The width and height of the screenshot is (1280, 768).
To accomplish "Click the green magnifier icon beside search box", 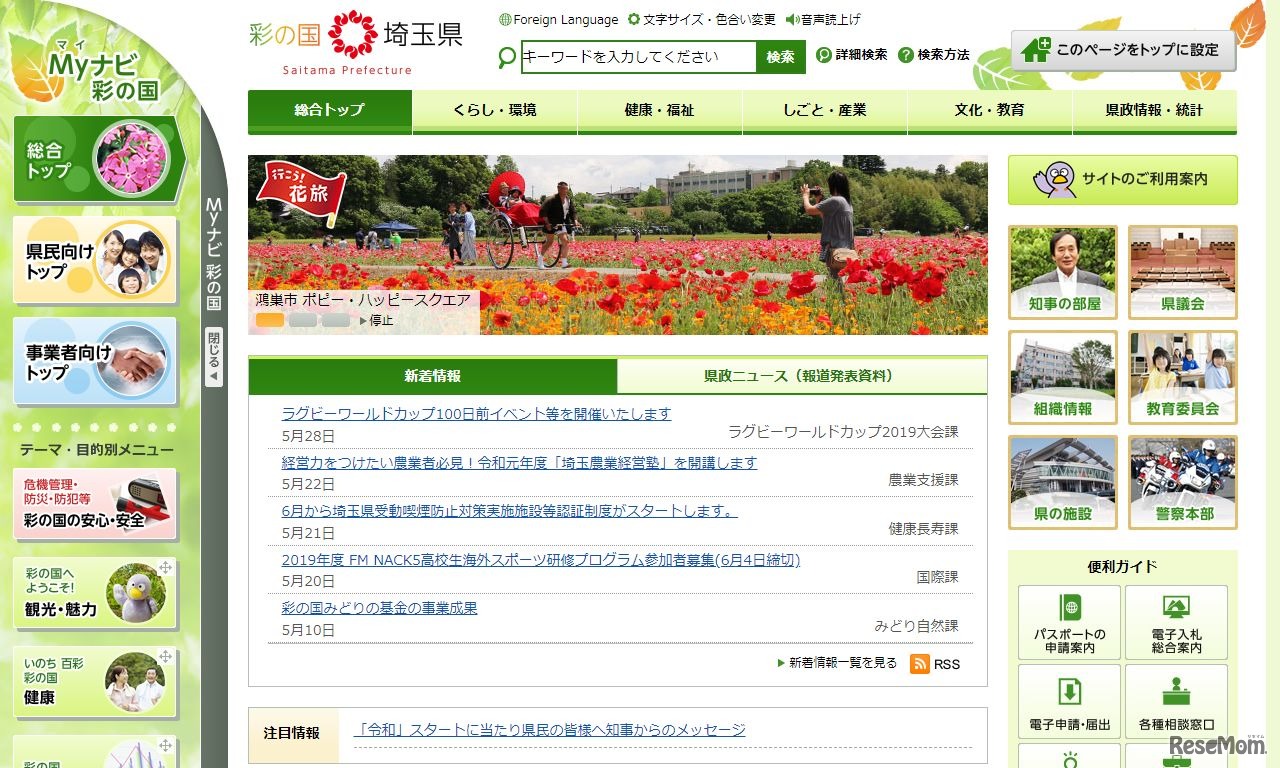I will click(x=507, y=57).
